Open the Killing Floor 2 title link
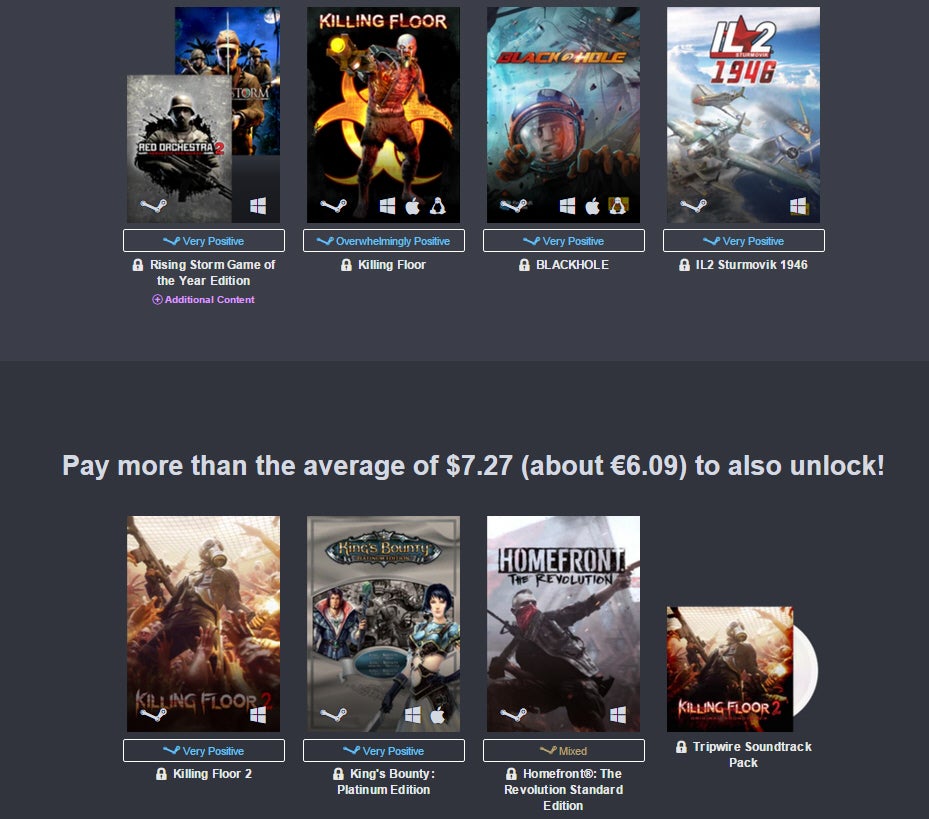 pyautogui.click(x=212, y=773)
